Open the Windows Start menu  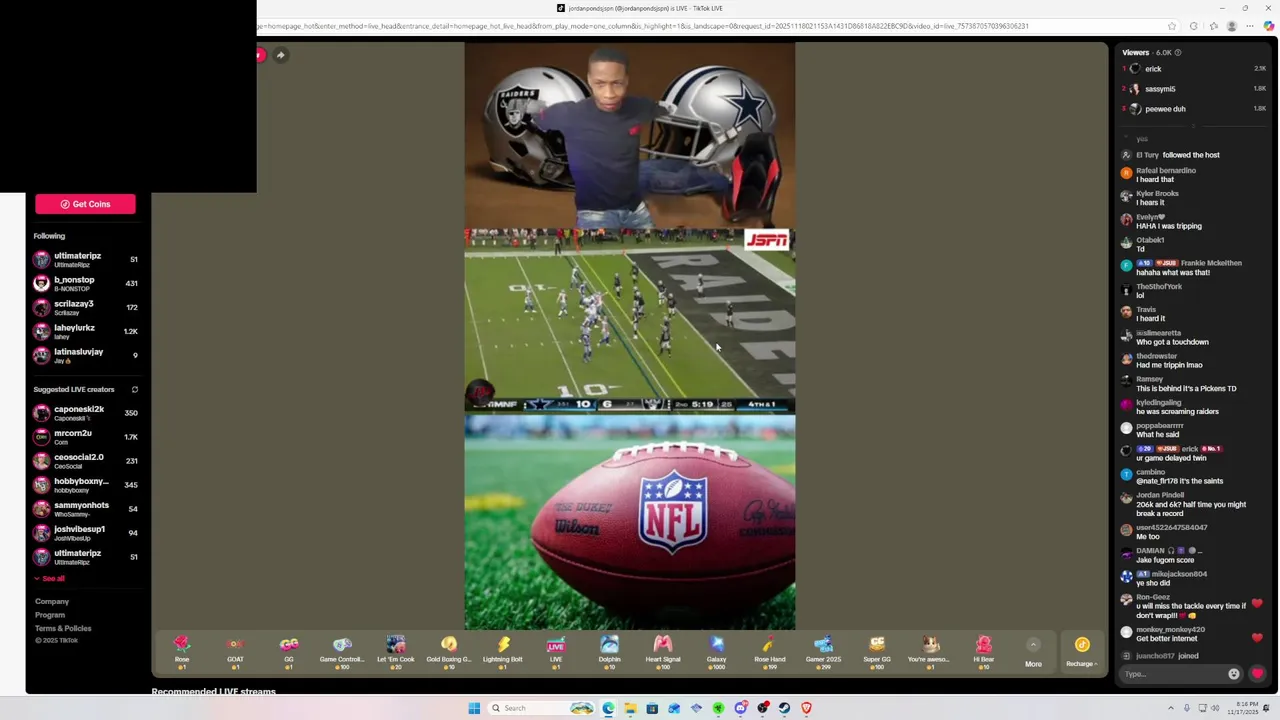474,708
